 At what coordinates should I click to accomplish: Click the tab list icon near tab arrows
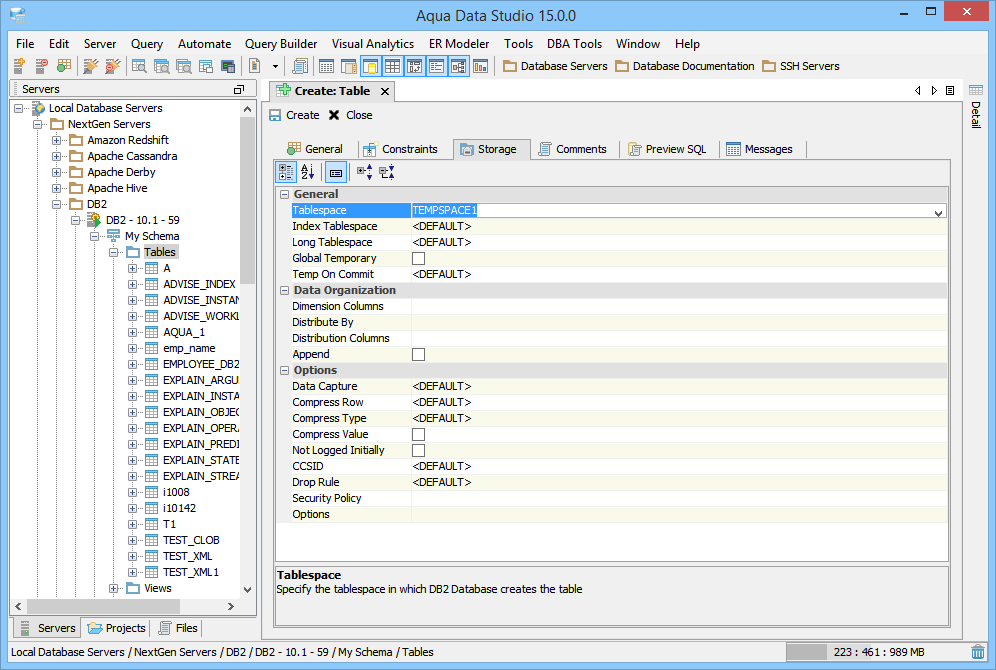950,91
